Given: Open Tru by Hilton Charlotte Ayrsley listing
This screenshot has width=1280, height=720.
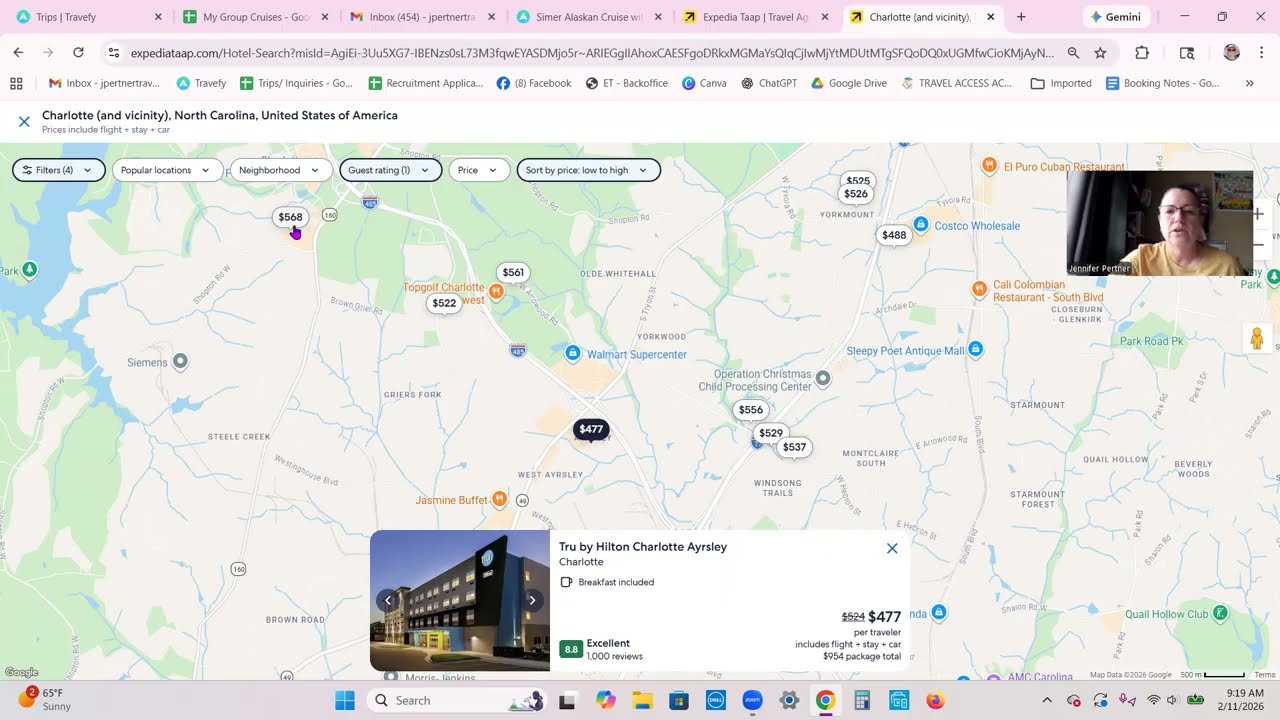Looking at the screenshot, I should coord(643,547).
